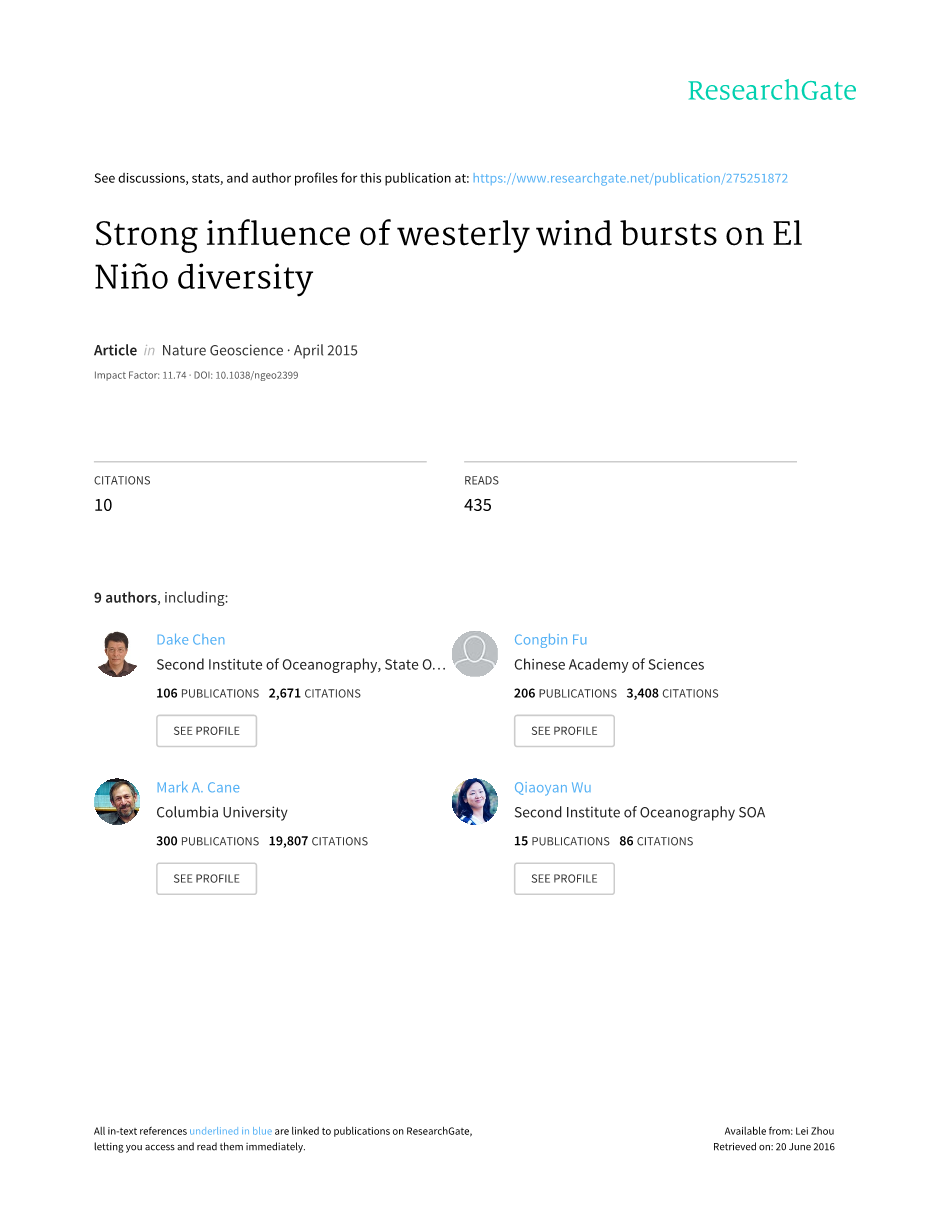This screenshot has height=1216, width=927.
Task: Click the Nature Geoscience journal name
Action: (x=222, y=350)
